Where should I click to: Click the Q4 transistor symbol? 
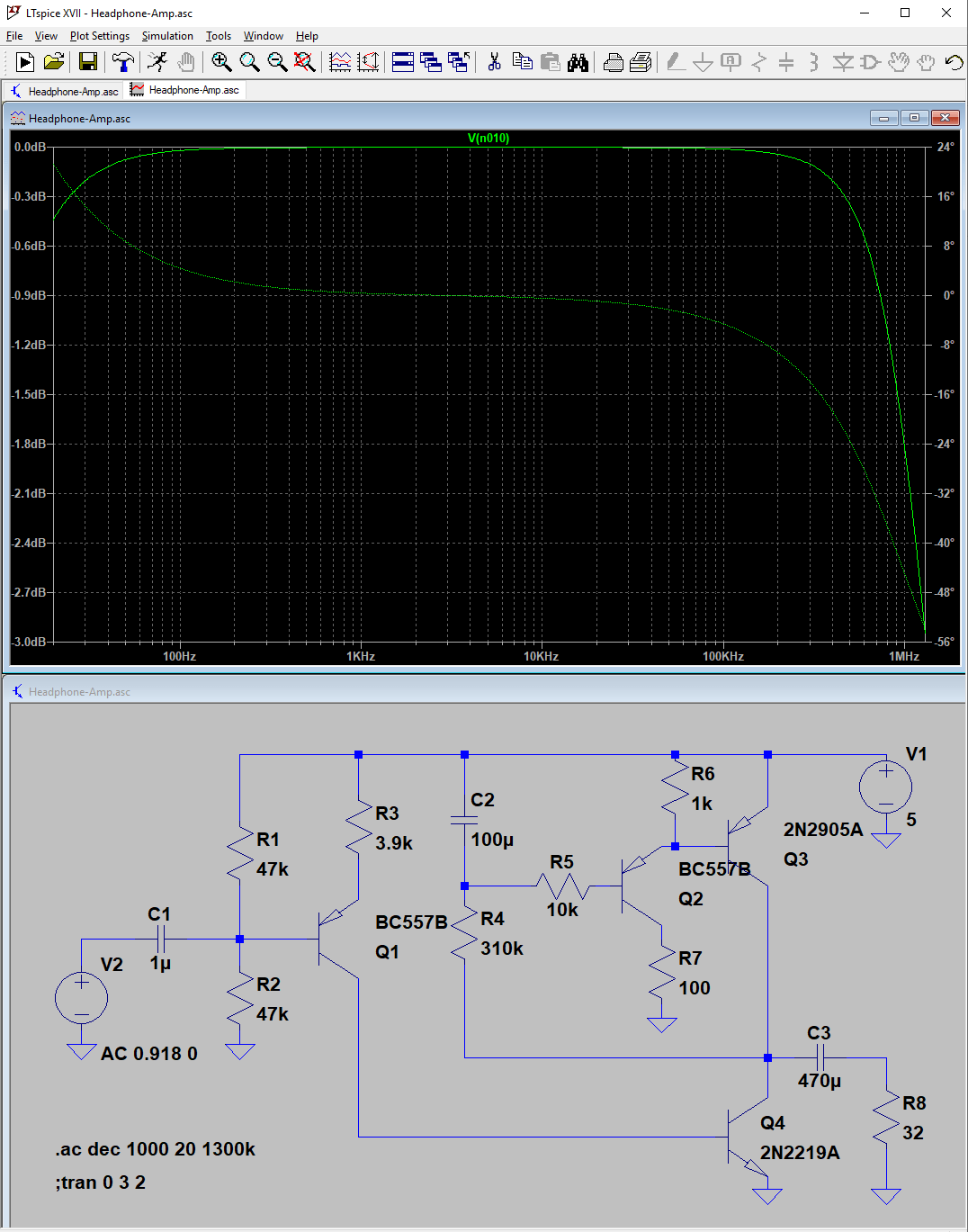(747, 1136)
